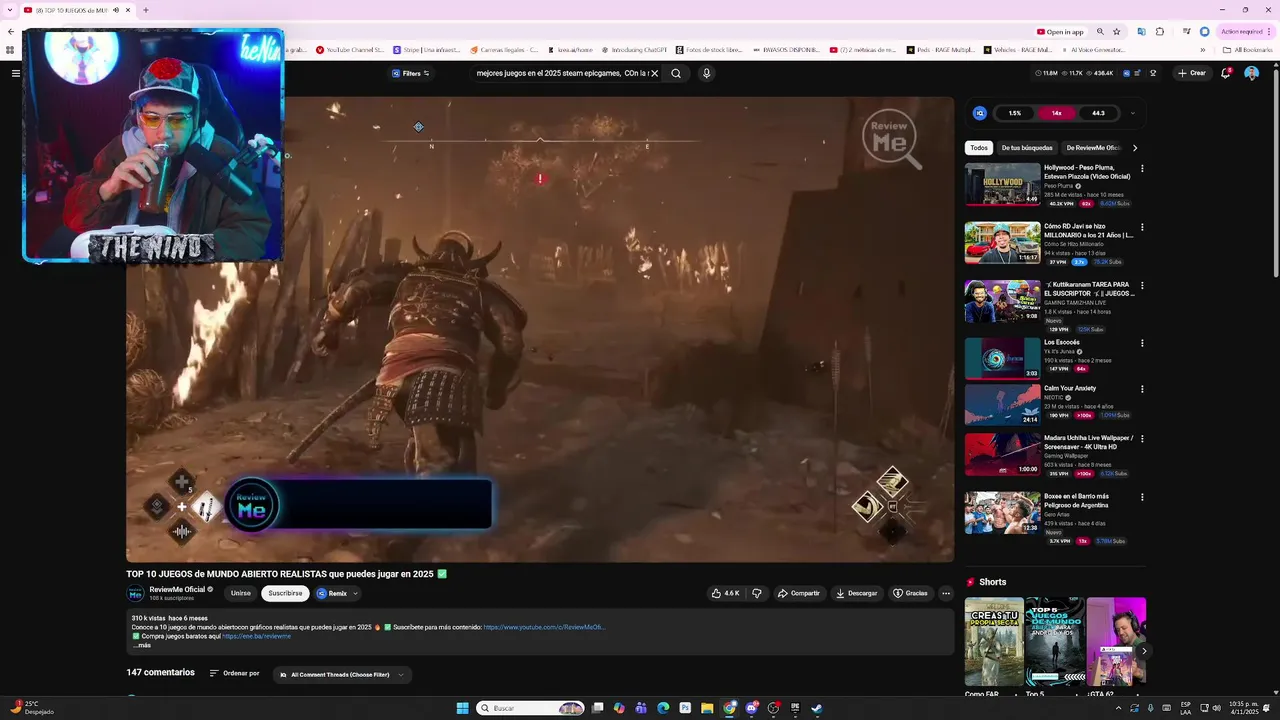The width and height of the screenshot is (1280, 720).
Task: Click the Gracias thanks button
Action: tap(910, 593)
